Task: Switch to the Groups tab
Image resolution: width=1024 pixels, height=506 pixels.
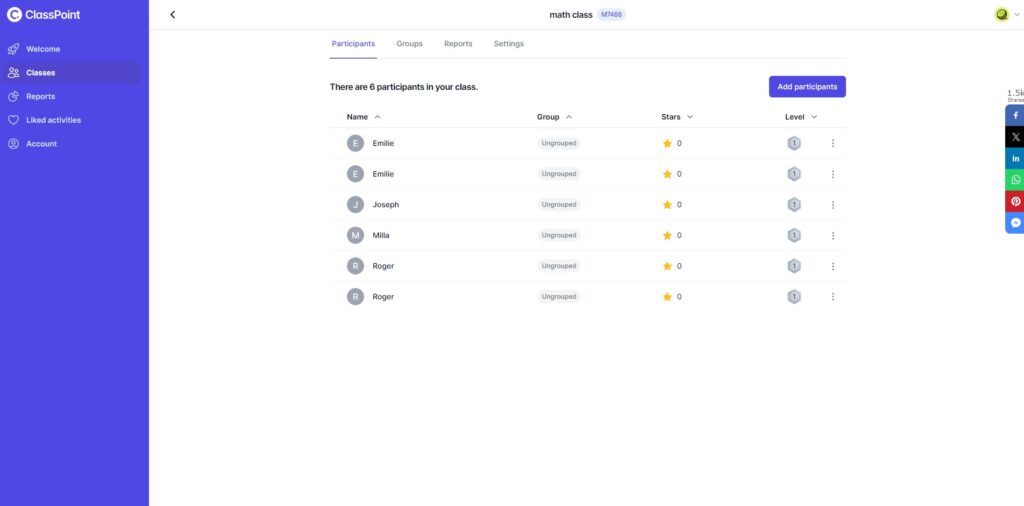Action: pos(409,44)
